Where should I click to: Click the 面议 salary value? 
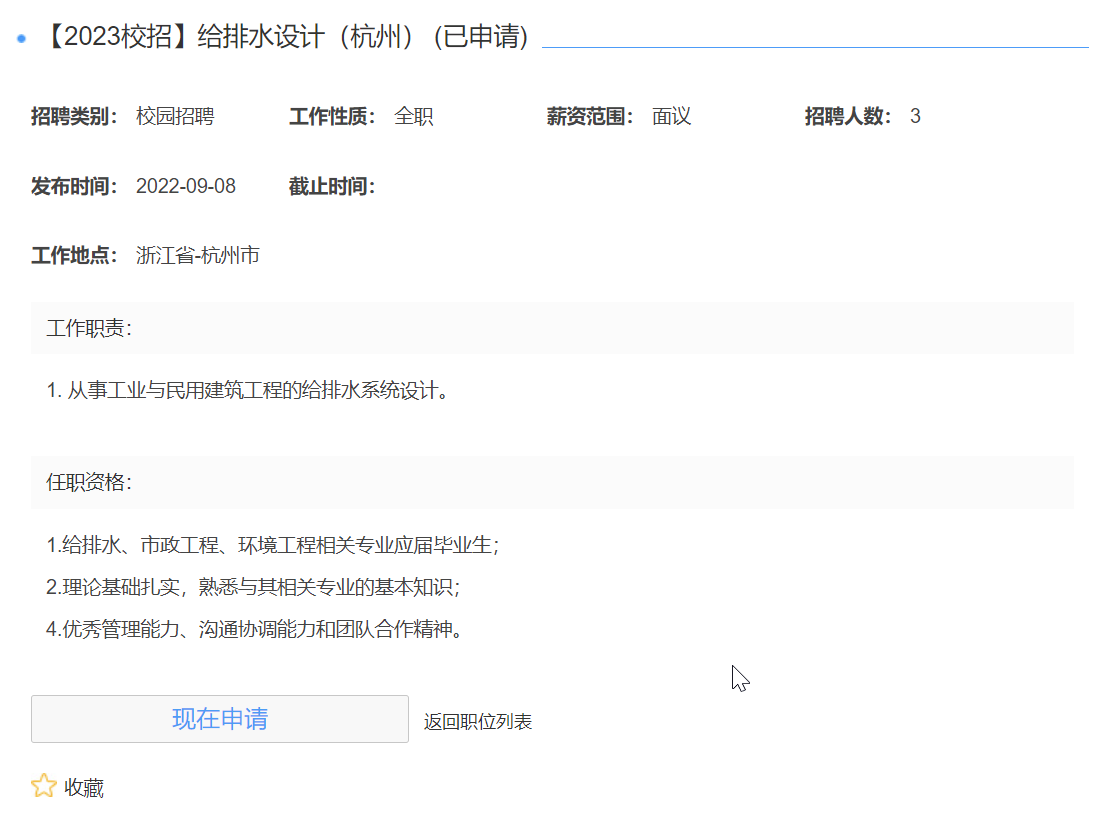point(671,116)
